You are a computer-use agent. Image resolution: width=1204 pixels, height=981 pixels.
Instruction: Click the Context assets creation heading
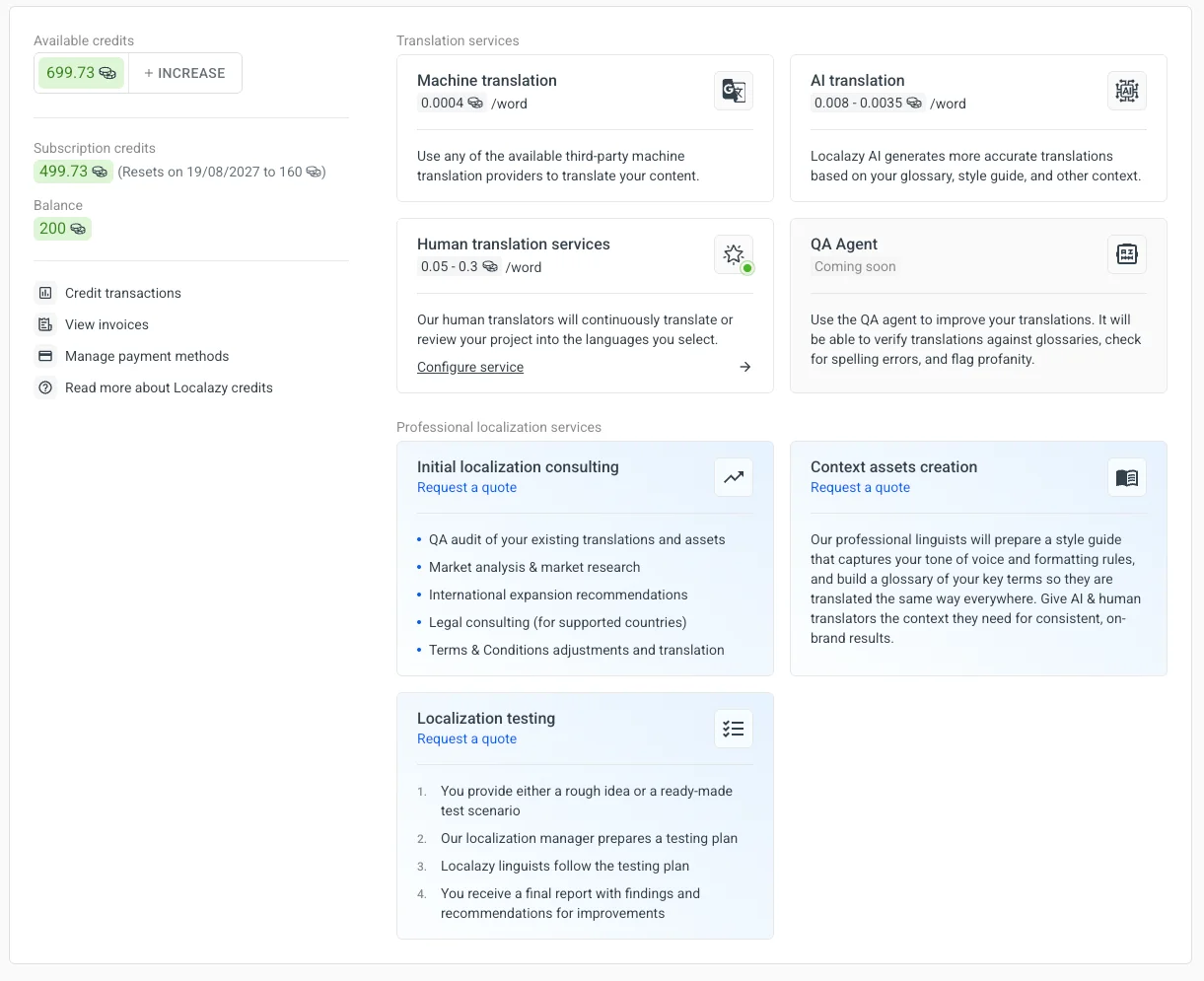pos(893,467)
